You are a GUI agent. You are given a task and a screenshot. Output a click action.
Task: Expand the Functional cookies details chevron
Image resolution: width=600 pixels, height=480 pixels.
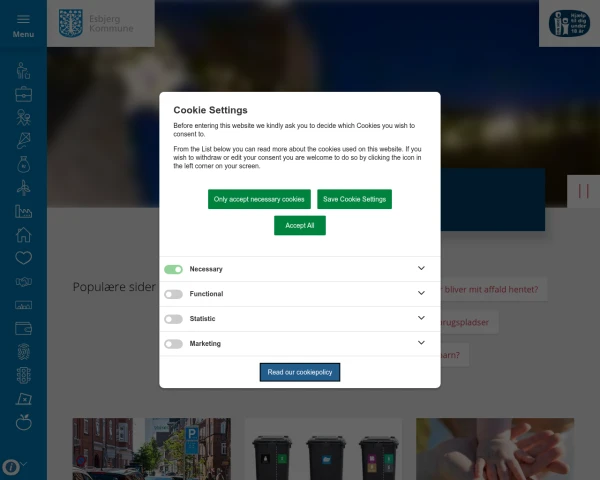click(x=421, y=293)
